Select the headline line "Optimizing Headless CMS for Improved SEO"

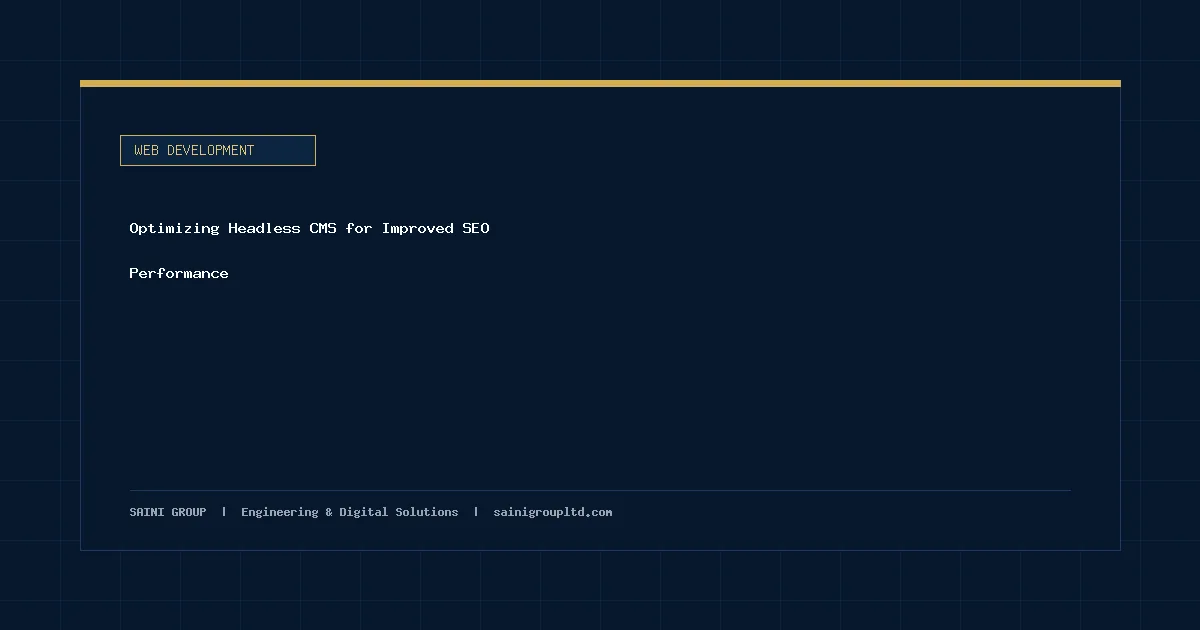coord(309,228)
